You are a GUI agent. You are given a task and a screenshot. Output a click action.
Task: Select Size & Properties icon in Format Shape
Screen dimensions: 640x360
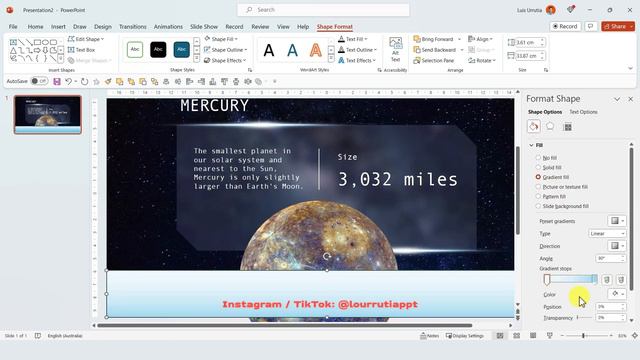[567, 127]
